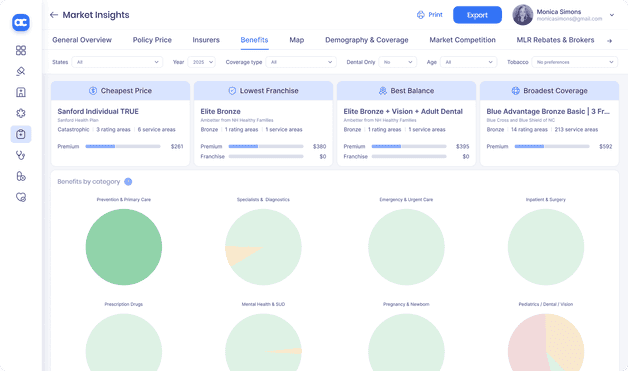Click Monica Simons profile avatar
Image resolution: width=628 pixels, height=371 pixels.
(523, 15)
